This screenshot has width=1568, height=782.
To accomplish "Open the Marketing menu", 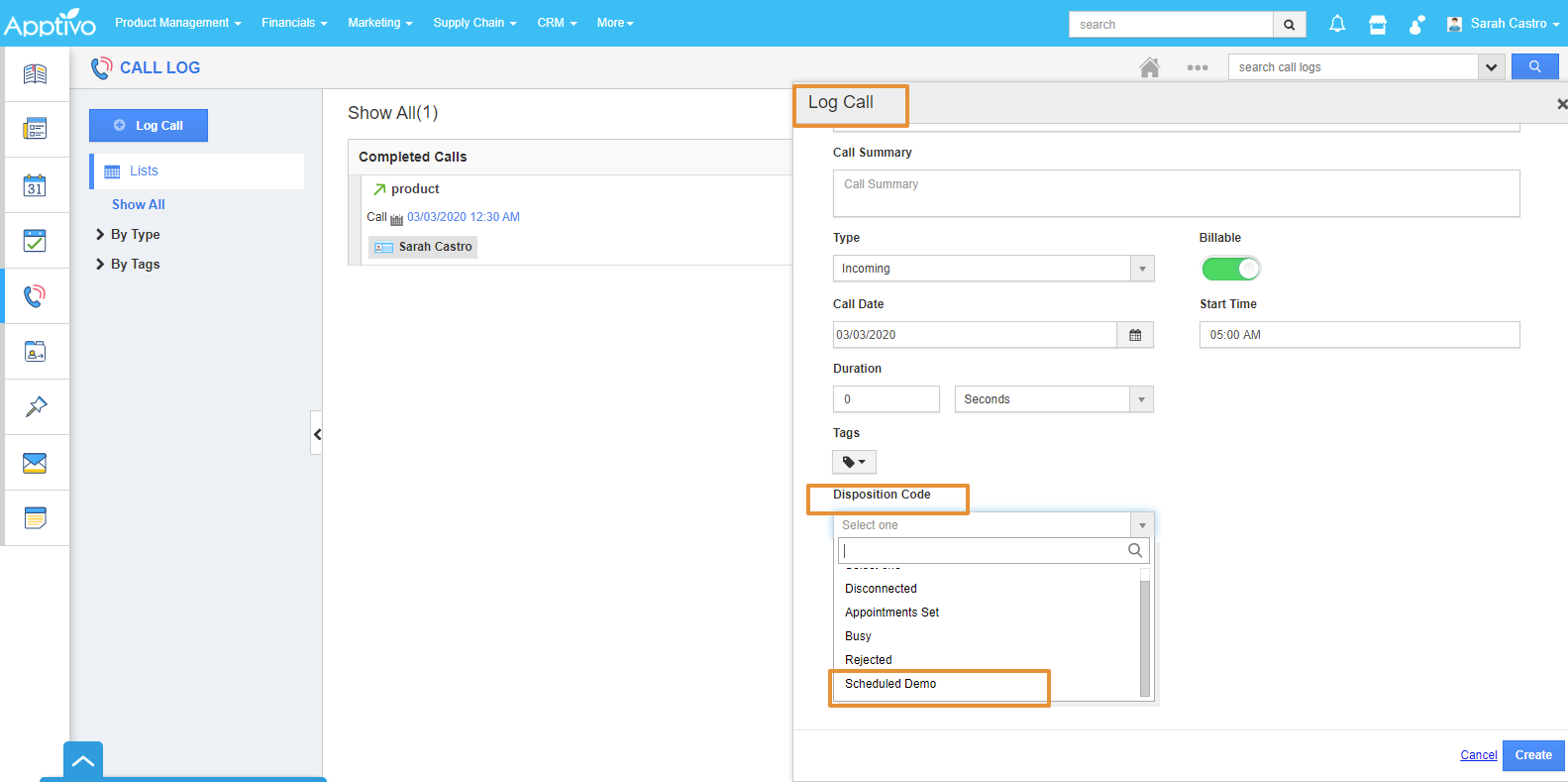I will [x=380, y=23].
